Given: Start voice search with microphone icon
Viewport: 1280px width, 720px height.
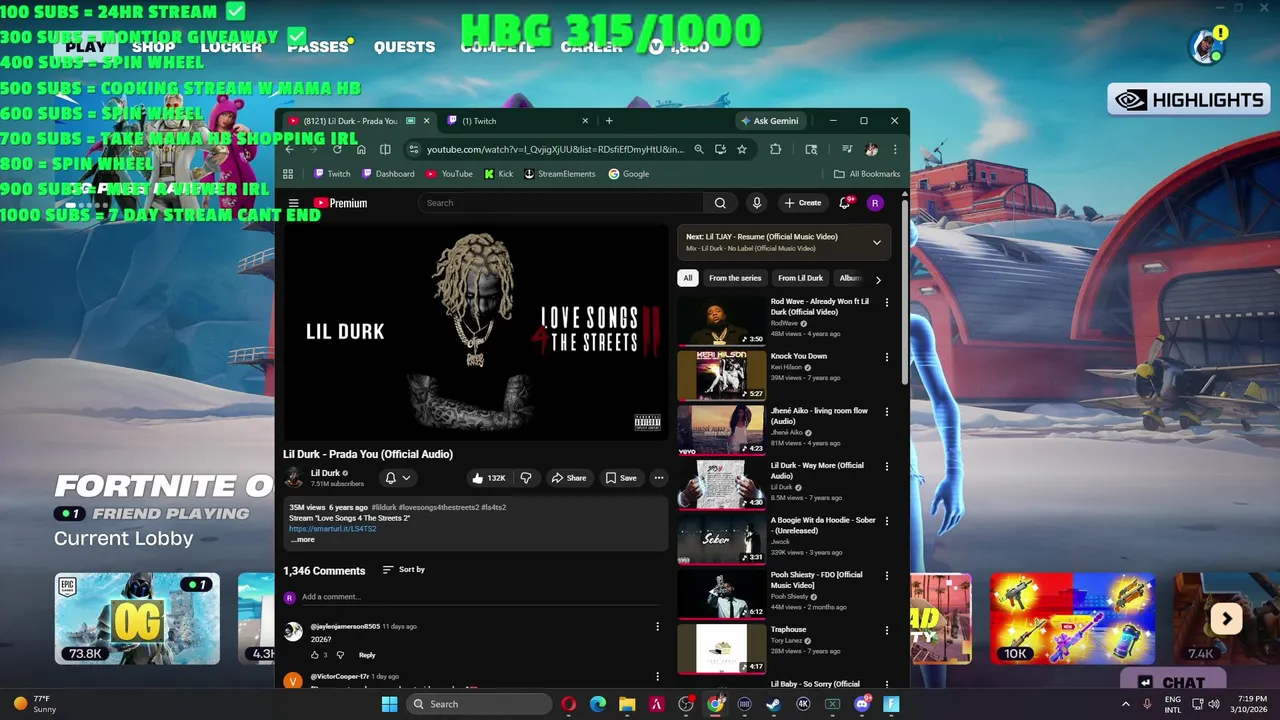Looking at the screenshot, I should pos(756,203).
